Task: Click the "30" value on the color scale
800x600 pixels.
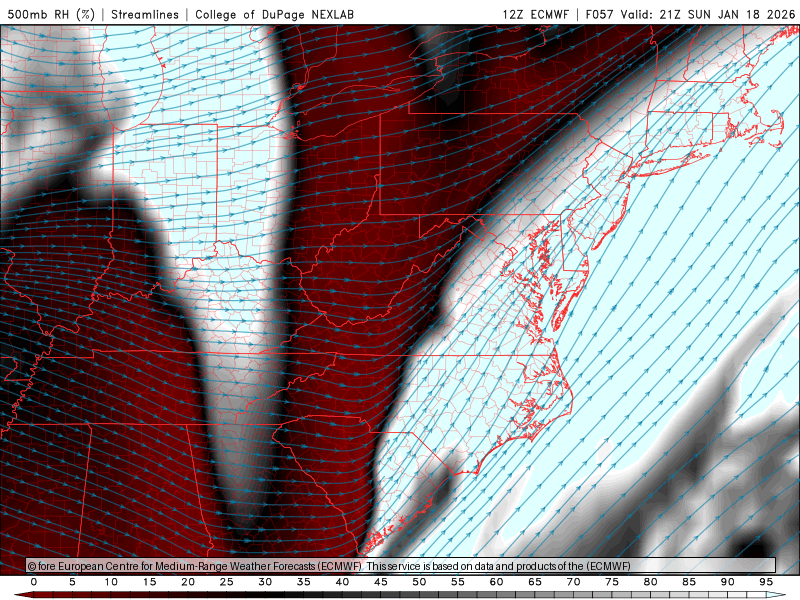Action: (x=265, y=582)
